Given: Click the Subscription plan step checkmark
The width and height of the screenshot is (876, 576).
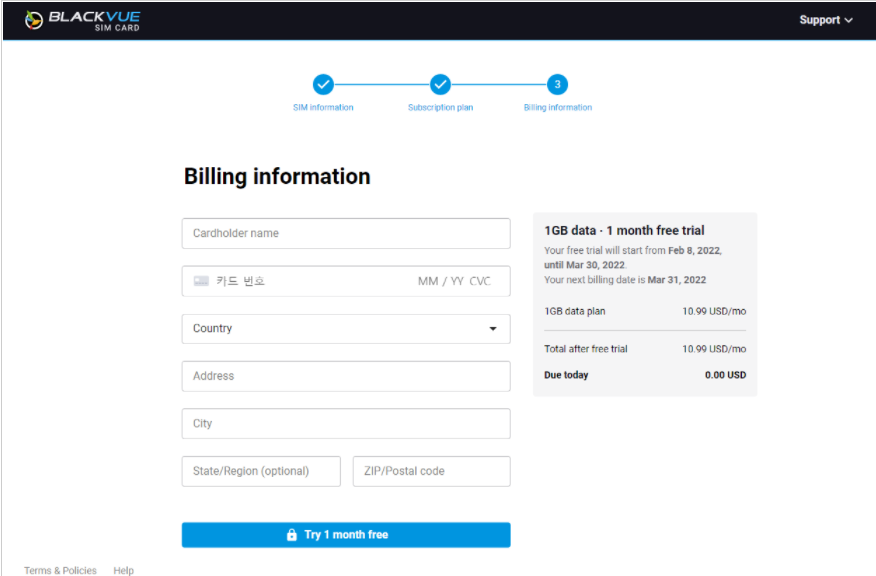Looking at the screenshot, I should coord(440,85).
